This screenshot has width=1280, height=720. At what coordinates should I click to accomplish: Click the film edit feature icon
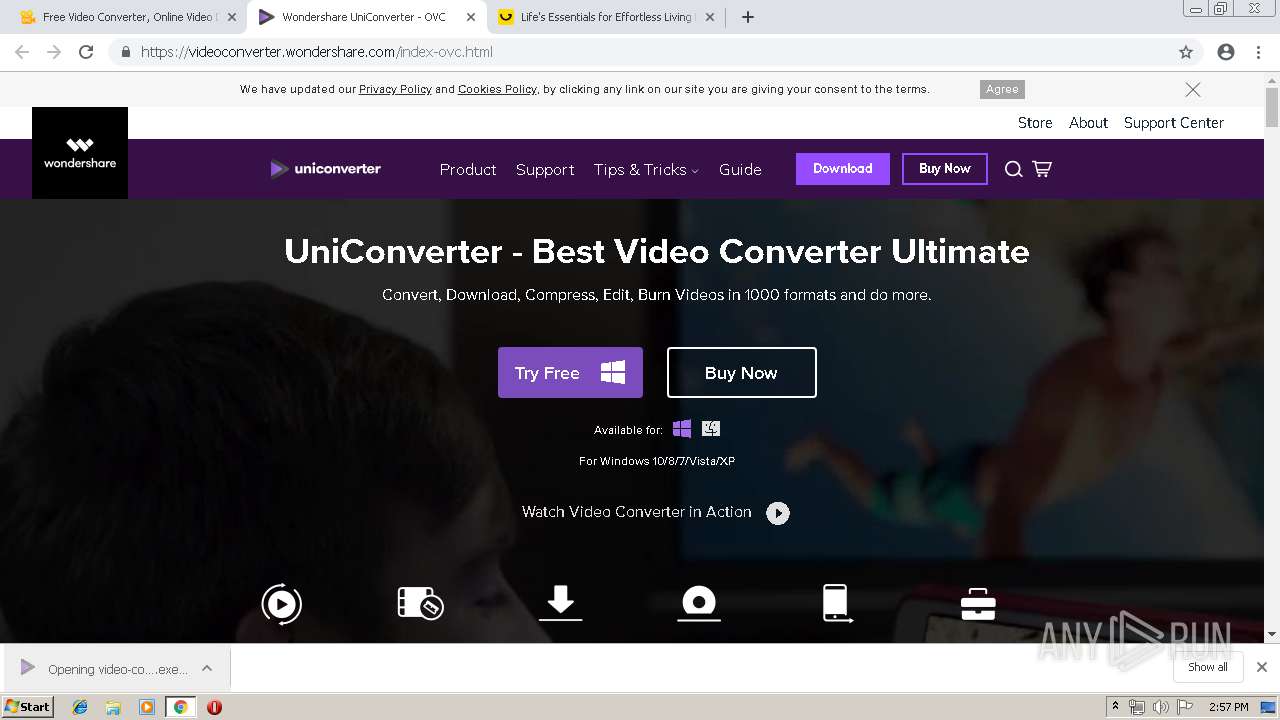click(x=420, y=602)
